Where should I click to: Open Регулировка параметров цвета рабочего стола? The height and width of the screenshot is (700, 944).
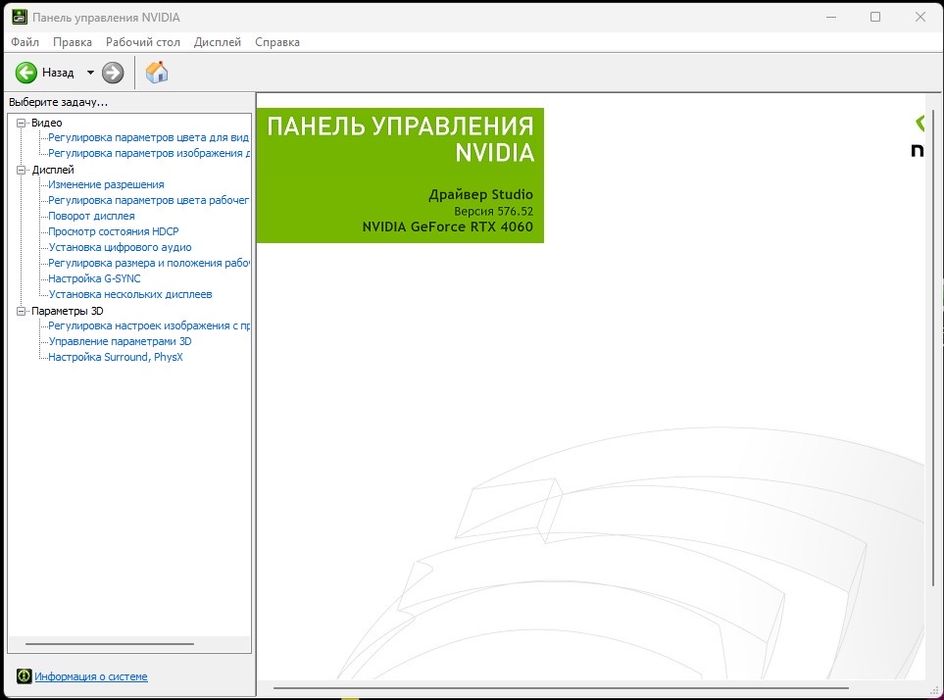[x=148, y=200]
